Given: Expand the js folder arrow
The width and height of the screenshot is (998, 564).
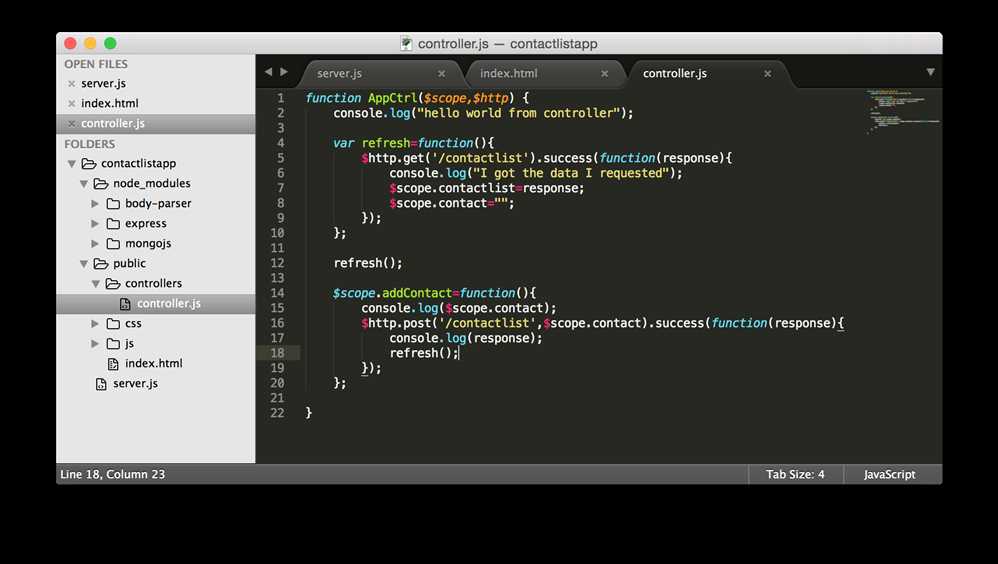Looking at the screenshot, I should [x=95, y=344].
